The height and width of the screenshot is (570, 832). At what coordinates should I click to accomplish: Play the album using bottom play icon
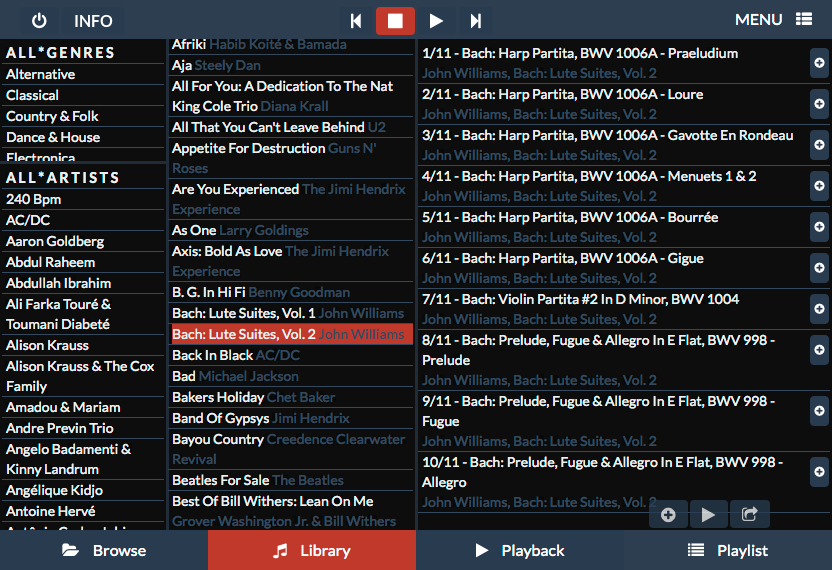click(x=708, y=514)
